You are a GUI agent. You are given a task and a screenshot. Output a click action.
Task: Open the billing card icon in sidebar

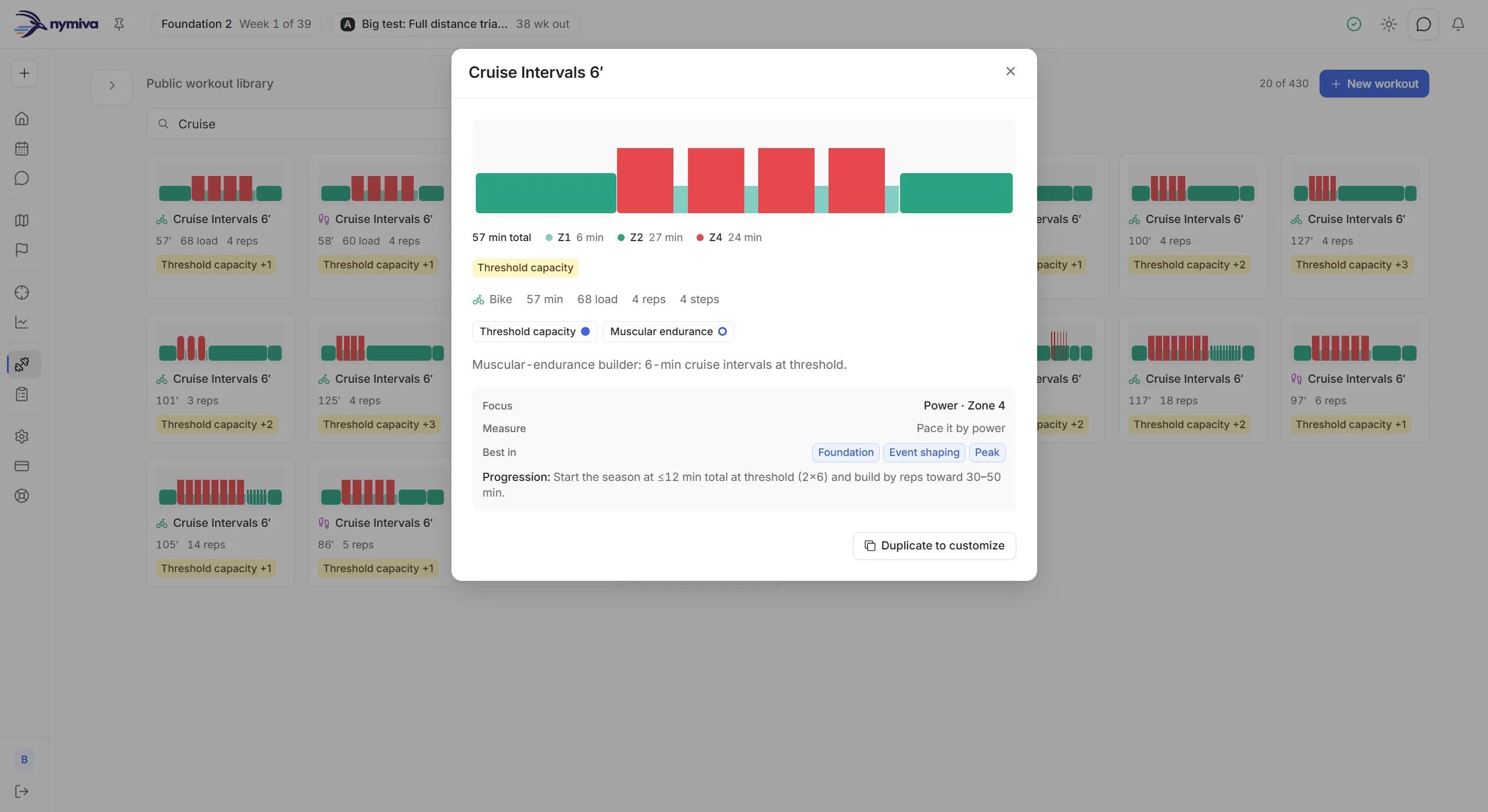pyautogui.click(x=22, y=466)
